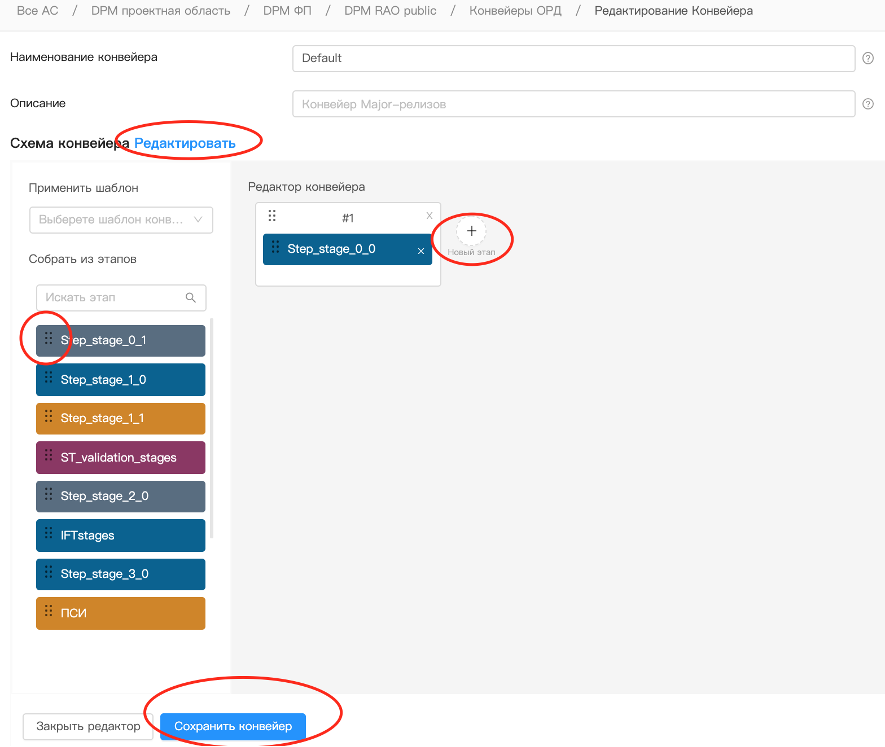Open the conveyor template dropdown
Image resolution: width=885 pixels, height=747 pixels.
click(x=121, y=220)
